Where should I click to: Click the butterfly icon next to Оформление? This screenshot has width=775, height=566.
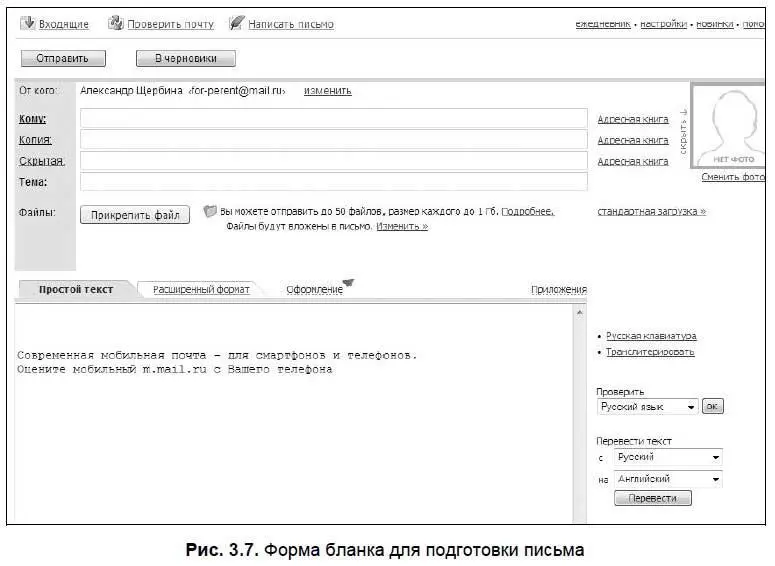(348, 282)
